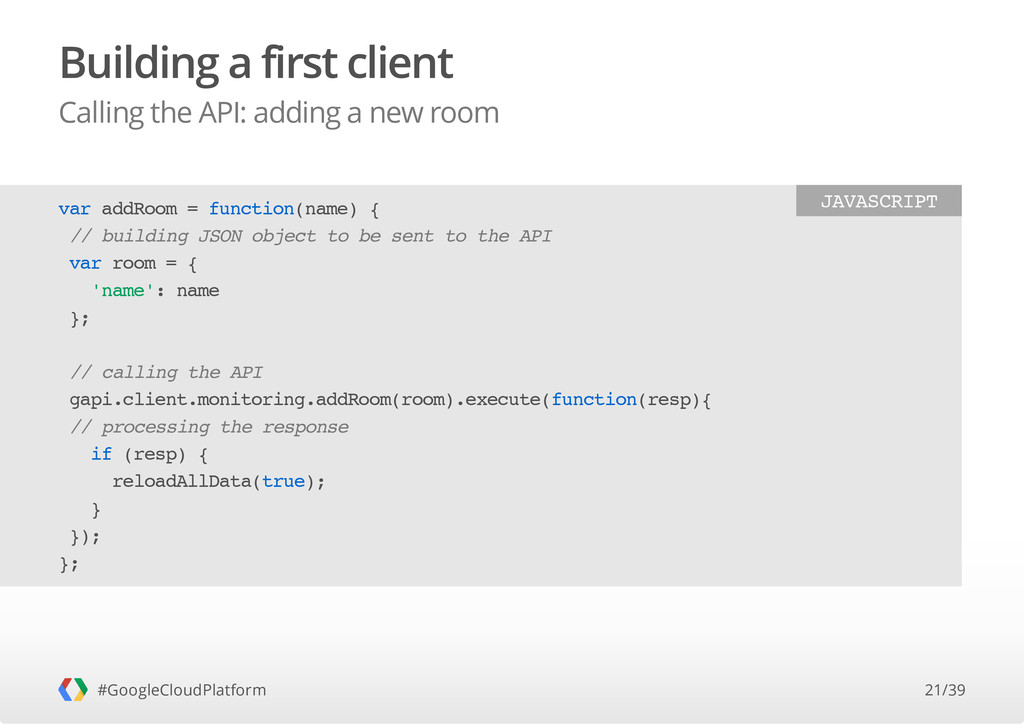
Task: Click the #GoogleCloudPlatform hashtag text
Action: (x=182, y=690)
